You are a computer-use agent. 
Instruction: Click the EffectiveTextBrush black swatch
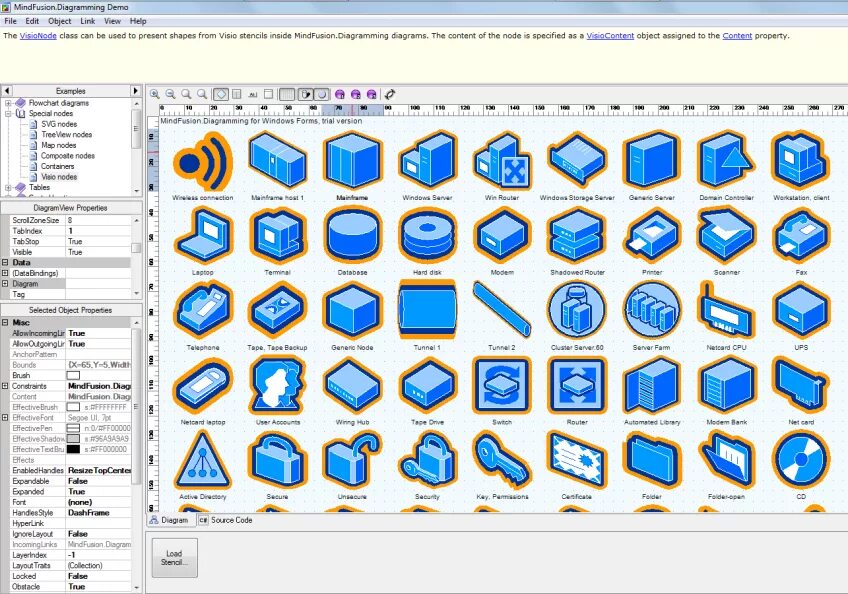click(x=73, y=450)
